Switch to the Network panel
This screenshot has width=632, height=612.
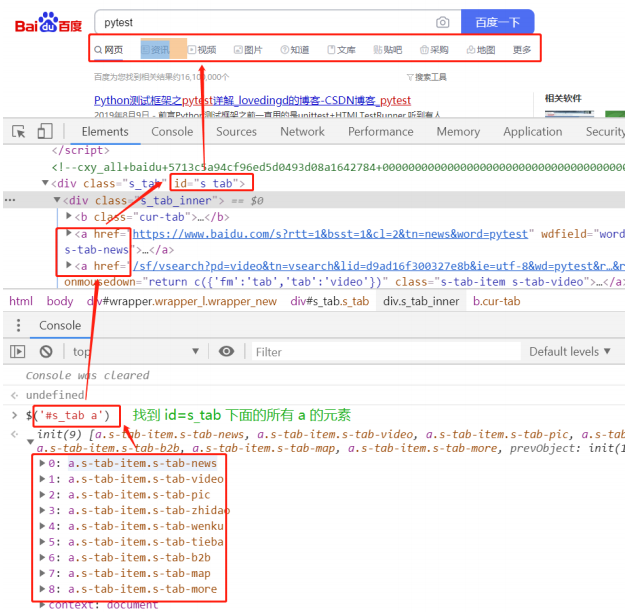click(x=302, y=131)
